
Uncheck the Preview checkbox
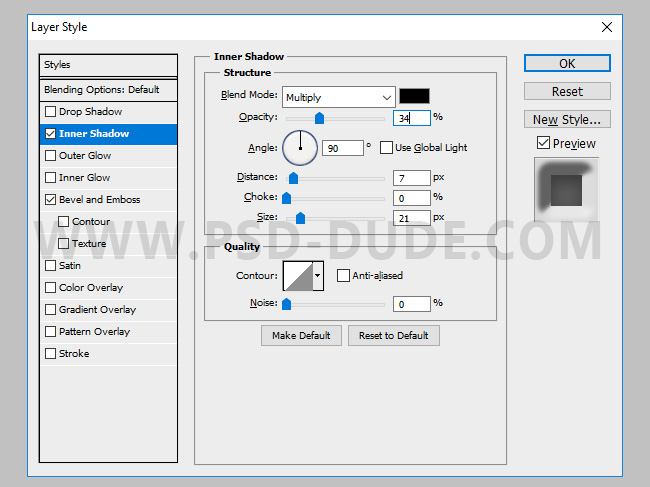[x=543, y=143]
